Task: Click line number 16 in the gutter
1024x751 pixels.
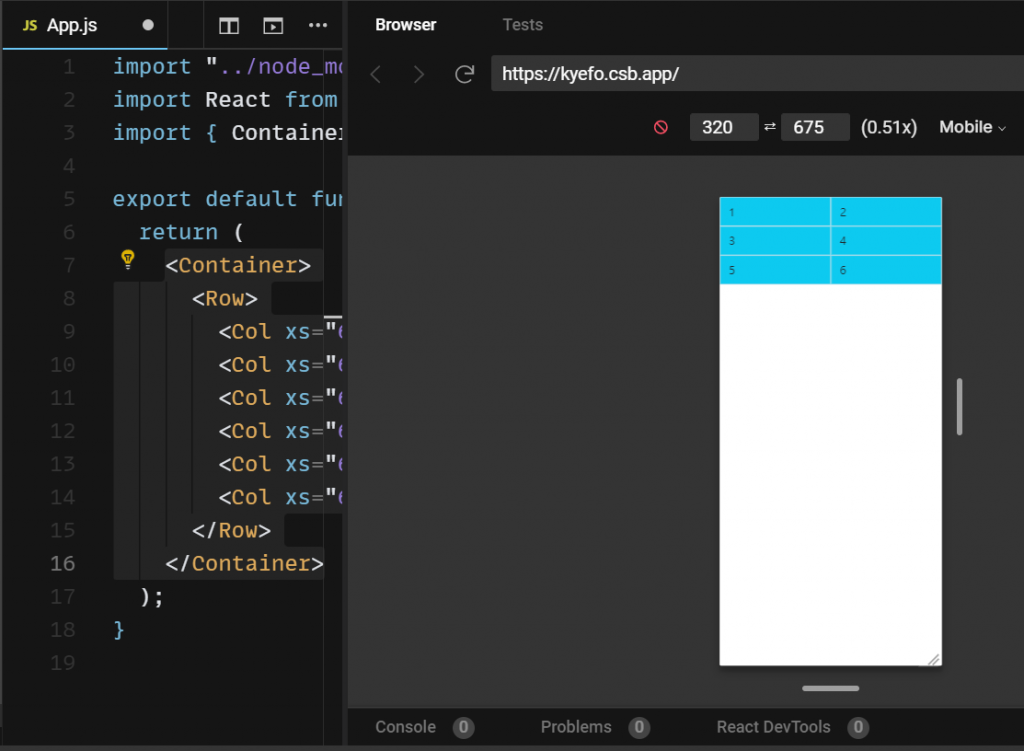Action: [x=63, y=563]
